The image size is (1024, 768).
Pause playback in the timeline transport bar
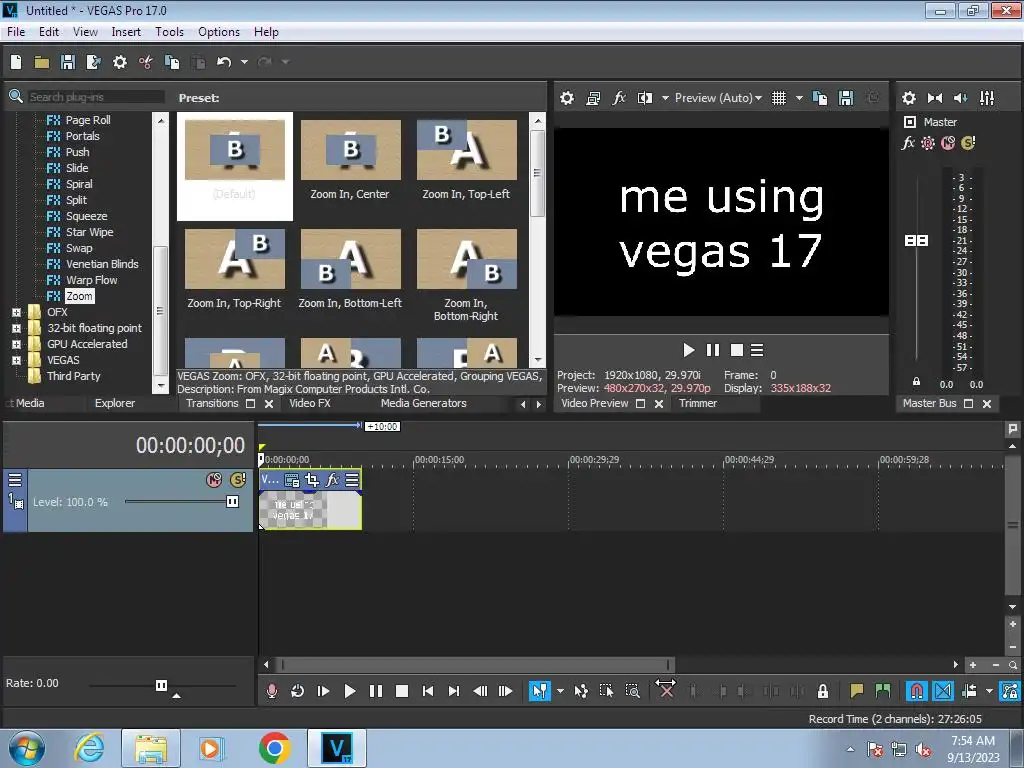click(x=376, y=691)
